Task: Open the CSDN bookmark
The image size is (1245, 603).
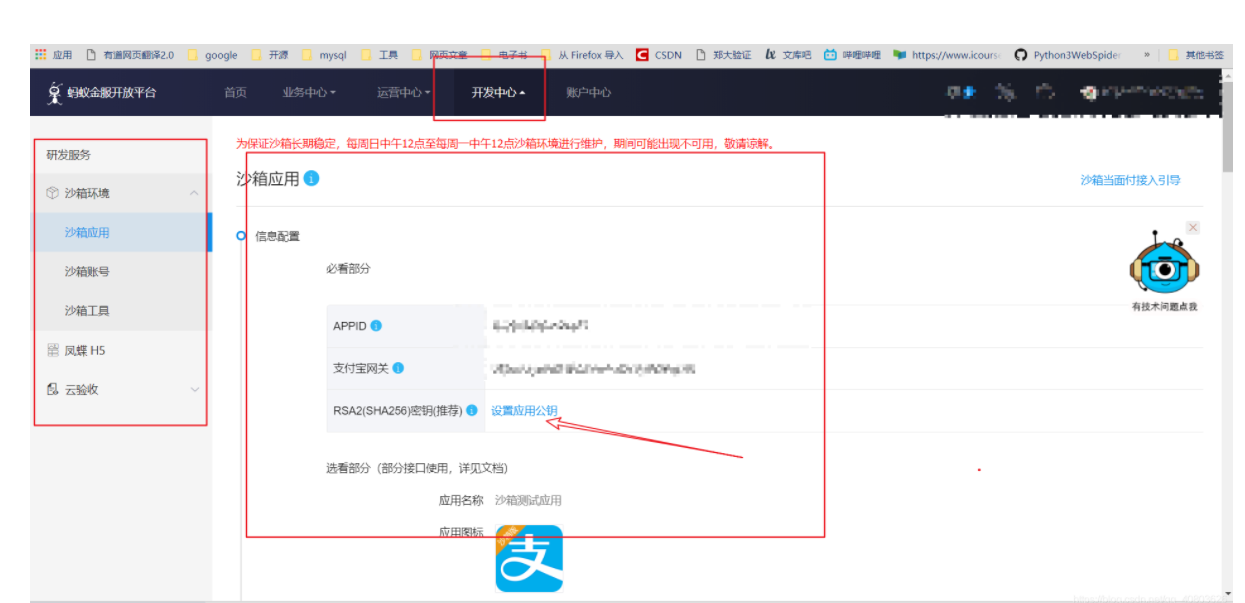Action: pos(659,55)
